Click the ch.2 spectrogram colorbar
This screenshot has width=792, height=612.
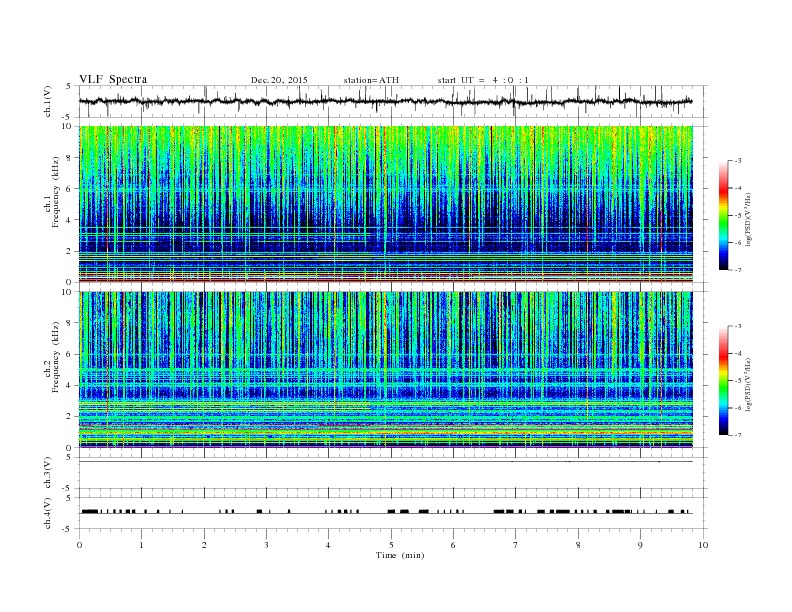(723, 380)
